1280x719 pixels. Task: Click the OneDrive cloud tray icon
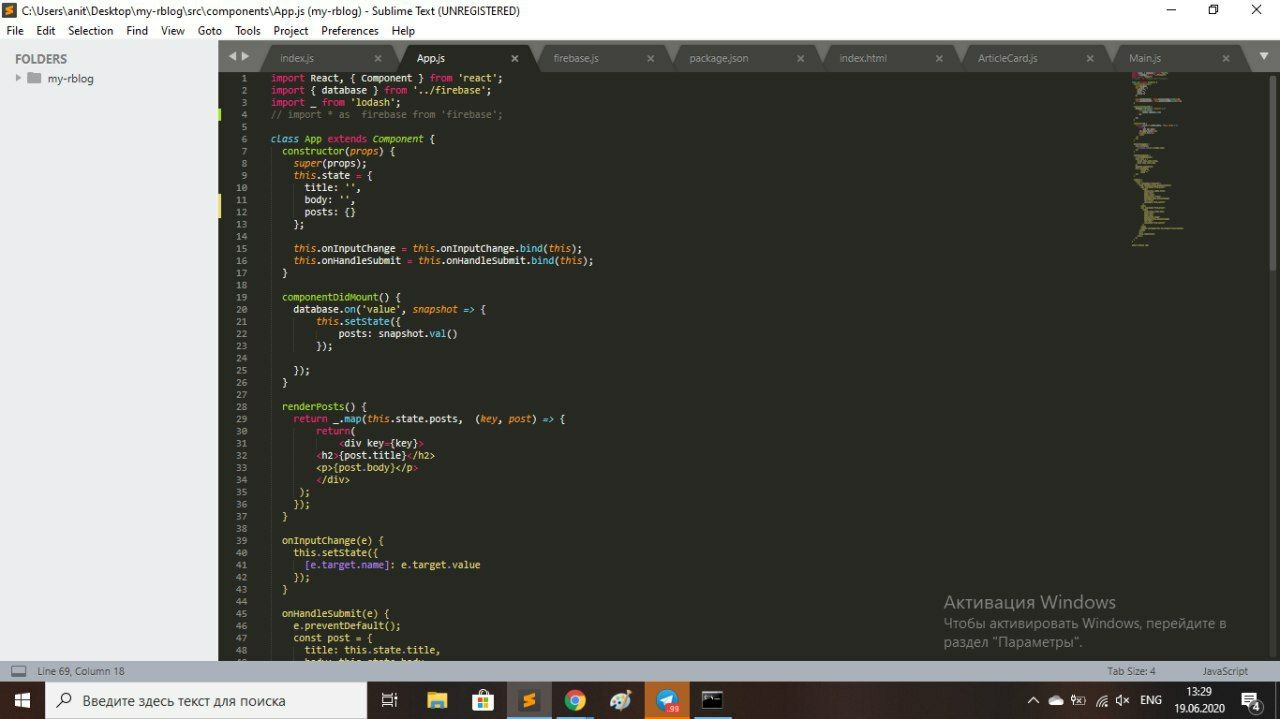point(1055,700)
